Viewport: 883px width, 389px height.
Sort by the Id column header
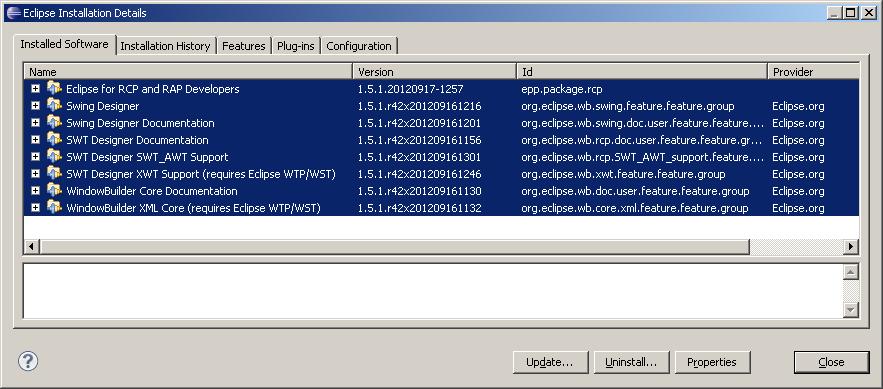click(x=642, y=71)
